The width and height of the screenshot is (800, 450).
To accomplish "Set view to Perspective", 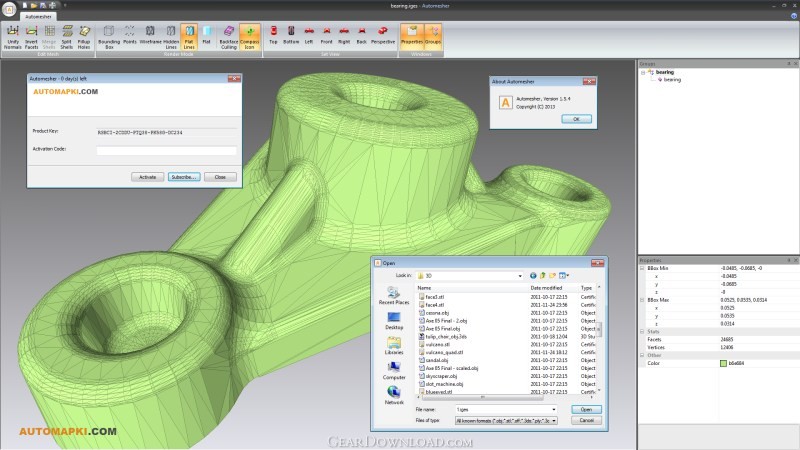I will click(383, 37).
